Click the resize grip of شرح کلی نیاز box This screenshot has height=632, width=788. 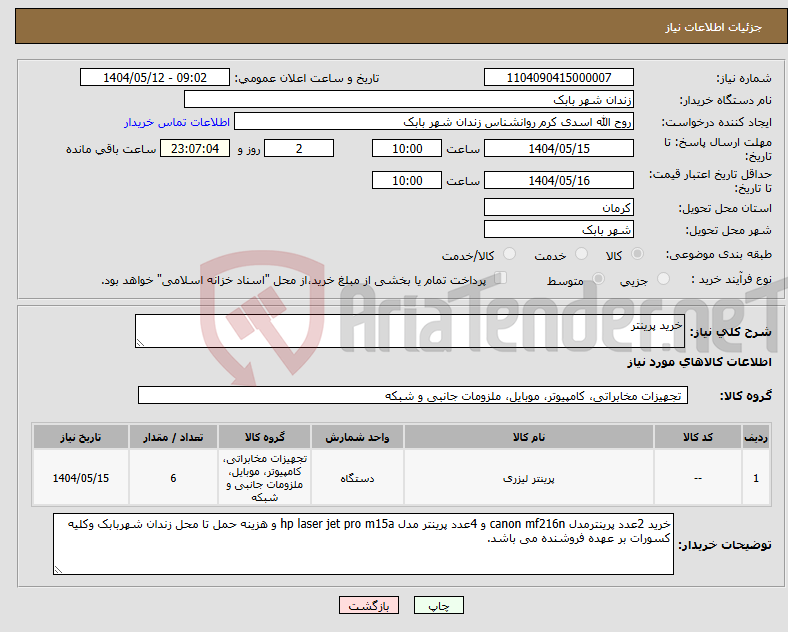point(140,343)
